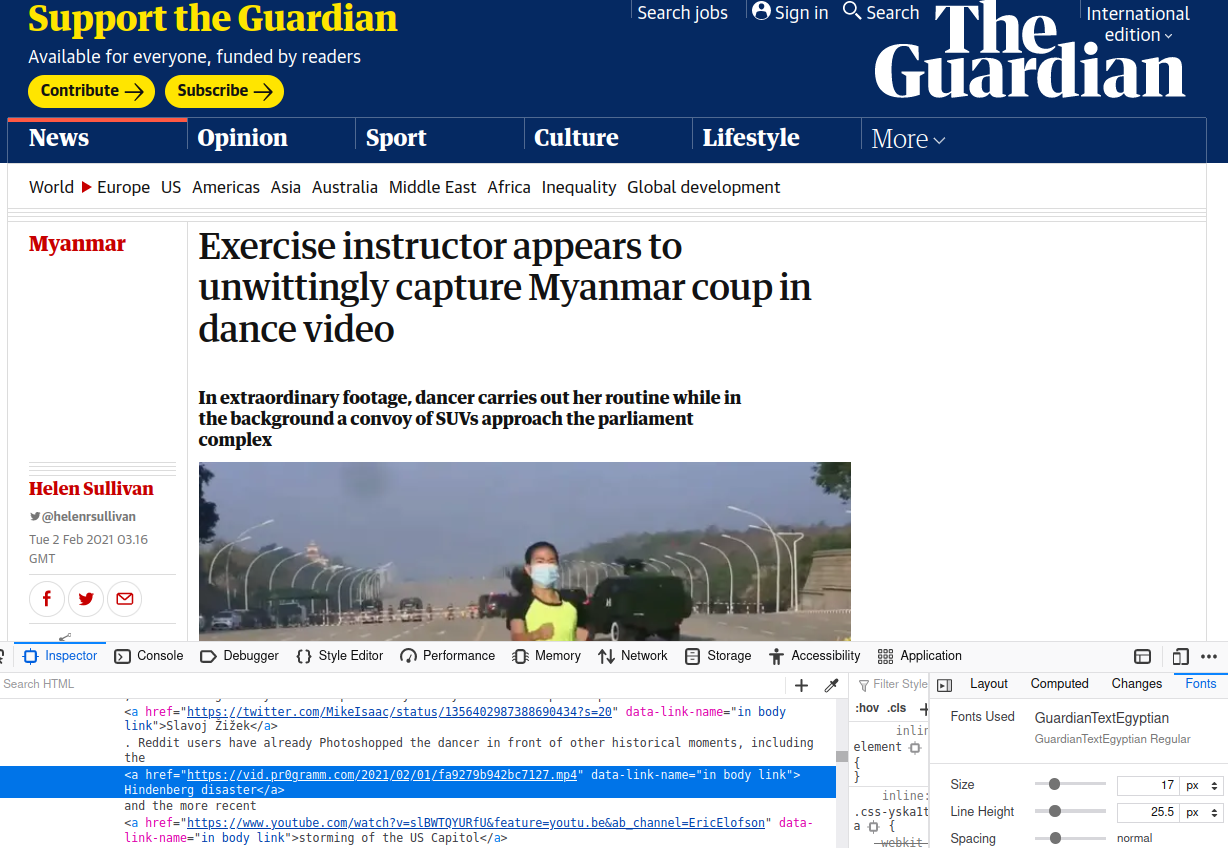Open the iframe picker layout icon
The height and width of the screenshot is (848, 1228).
tap(1142, 656)
